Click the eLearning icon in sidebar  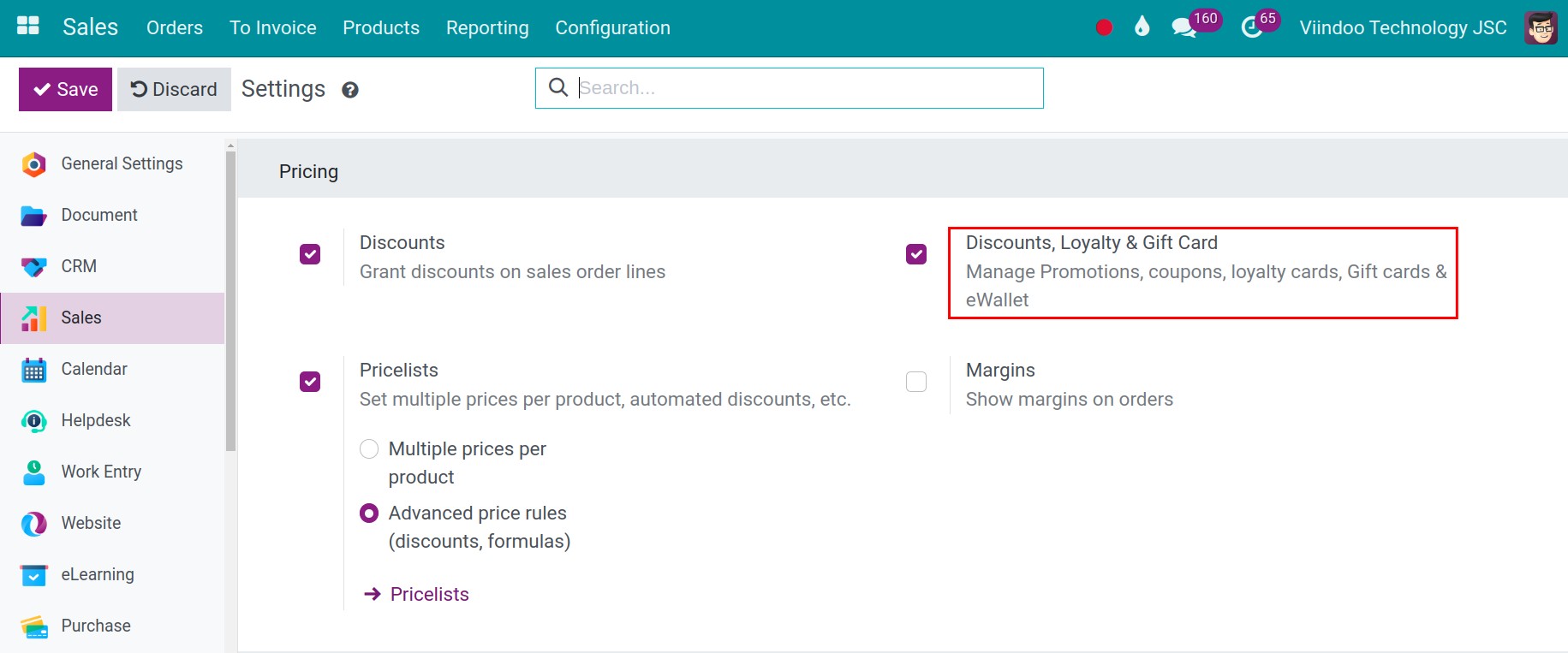(33, 574)
